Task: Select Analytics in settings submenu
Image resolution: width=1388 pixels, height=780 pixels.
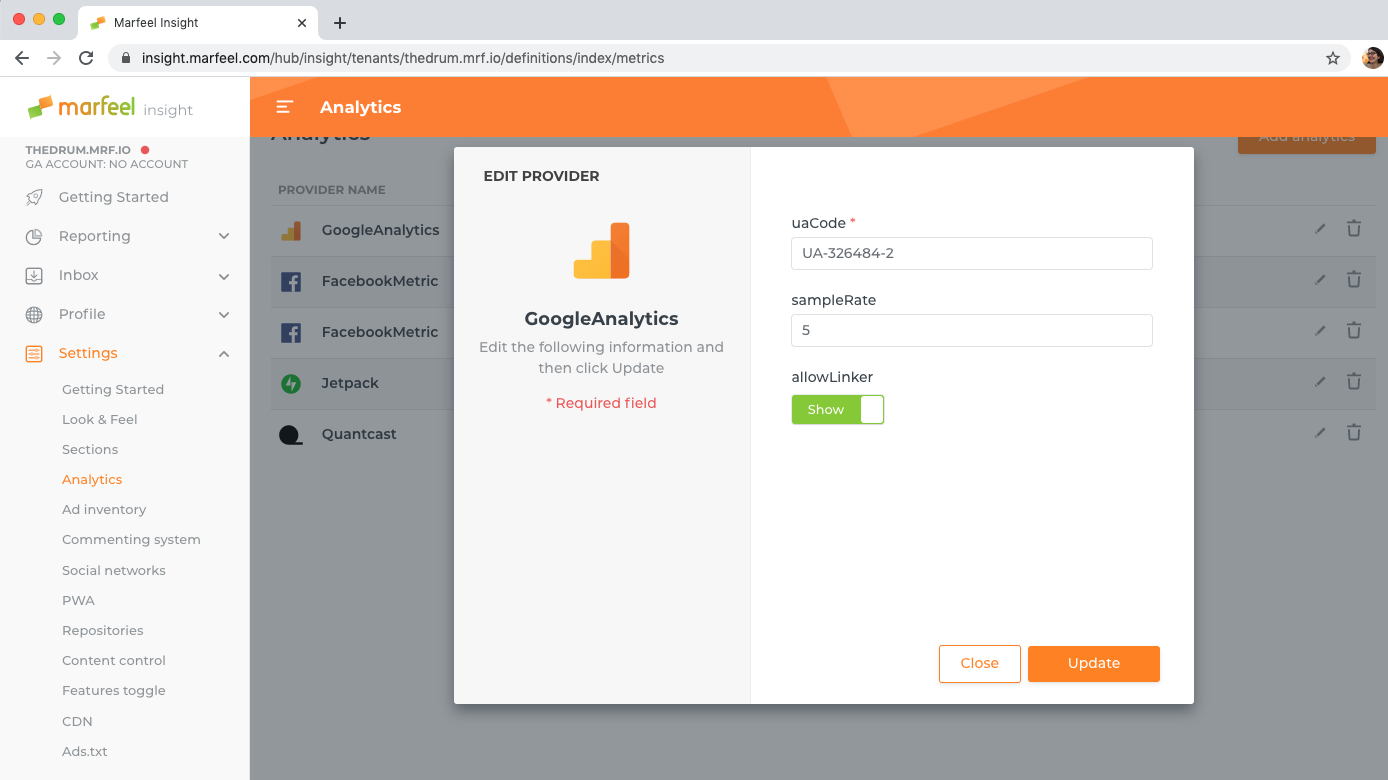Action: (x=92, y=479)
